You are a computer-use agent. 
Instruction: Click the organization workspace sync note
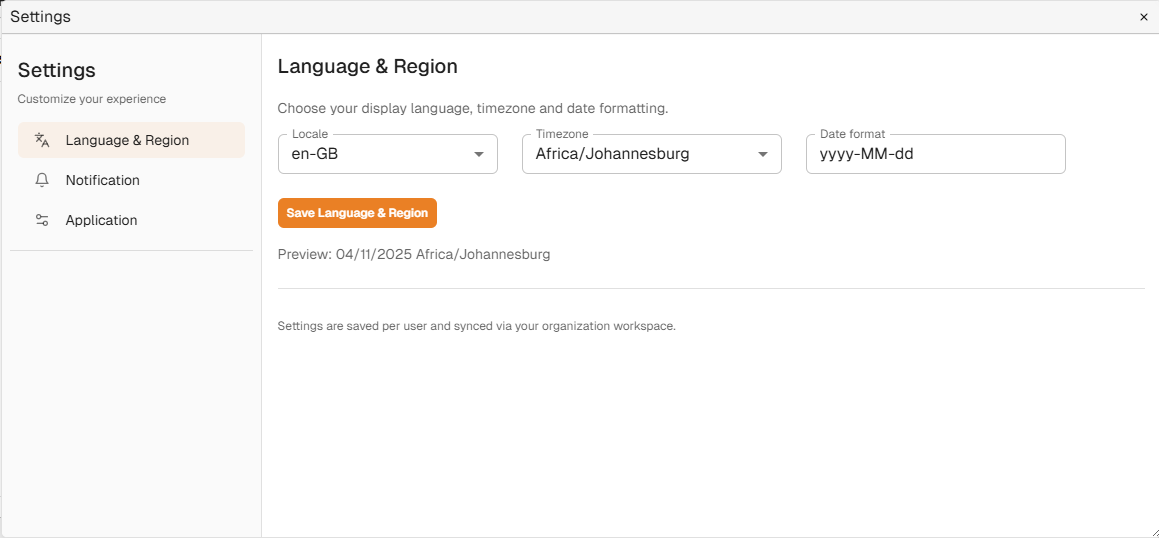point(476,326)
